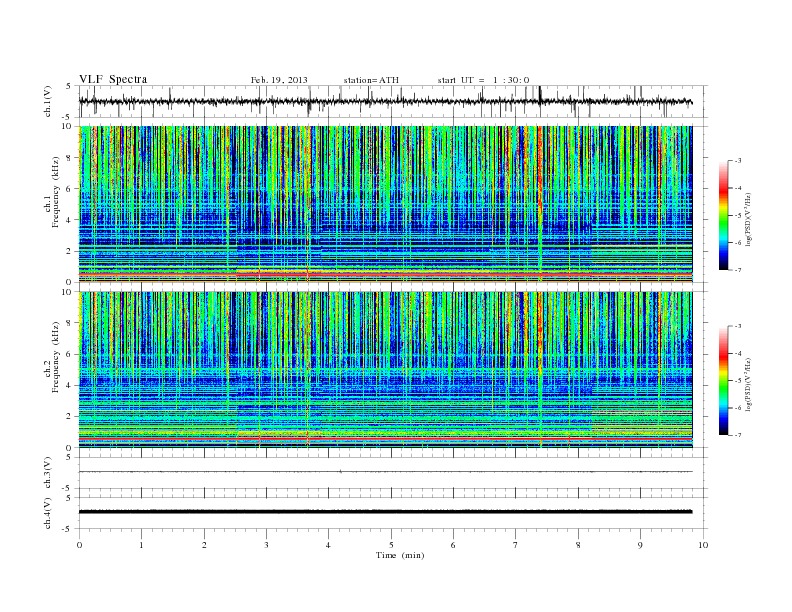
Task: Click the log(PSD) label beside ch.1 colorbar
Action: click(x=748, y=219)
